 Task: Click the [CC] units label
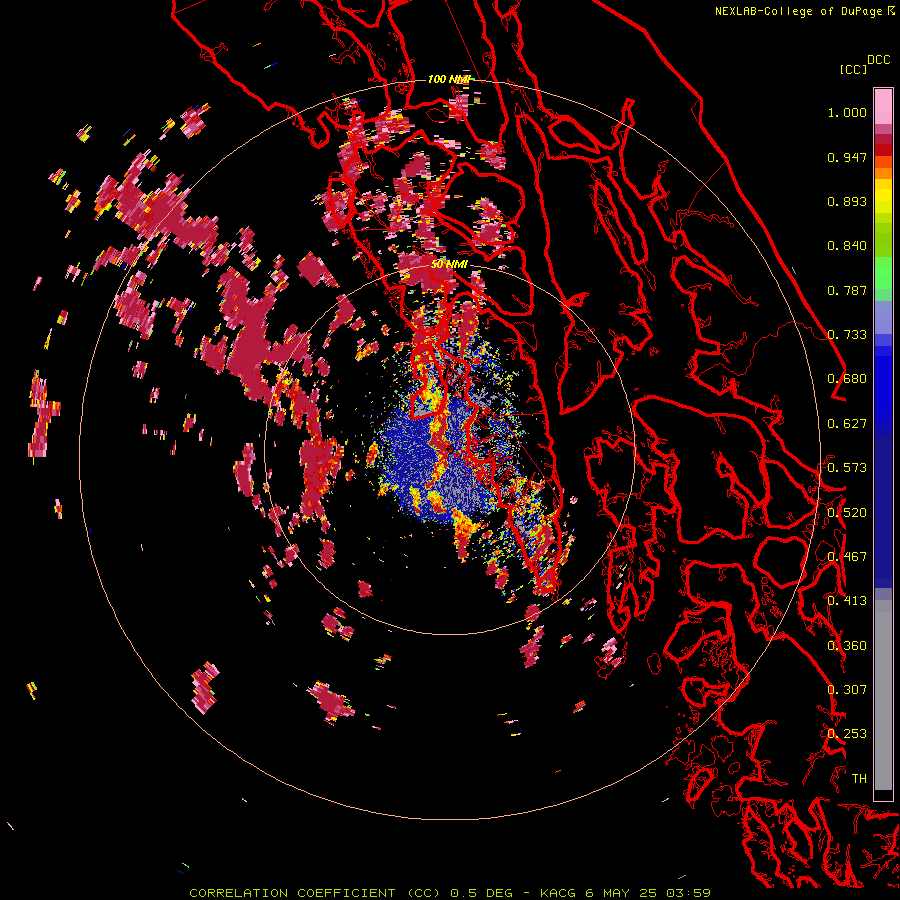pyautogui.click(x=853, y=69)
